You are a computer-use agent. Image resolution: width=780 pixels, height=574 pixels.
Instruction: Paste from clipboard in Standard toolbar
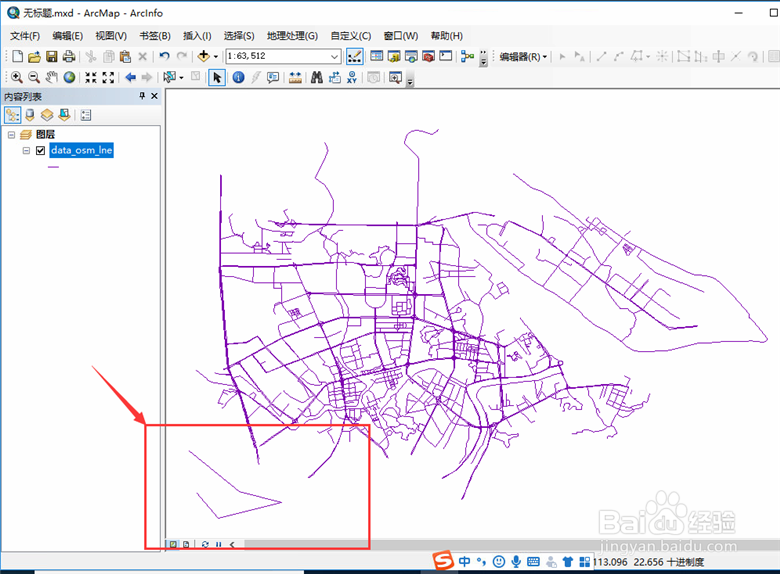[x=125, y=57]
